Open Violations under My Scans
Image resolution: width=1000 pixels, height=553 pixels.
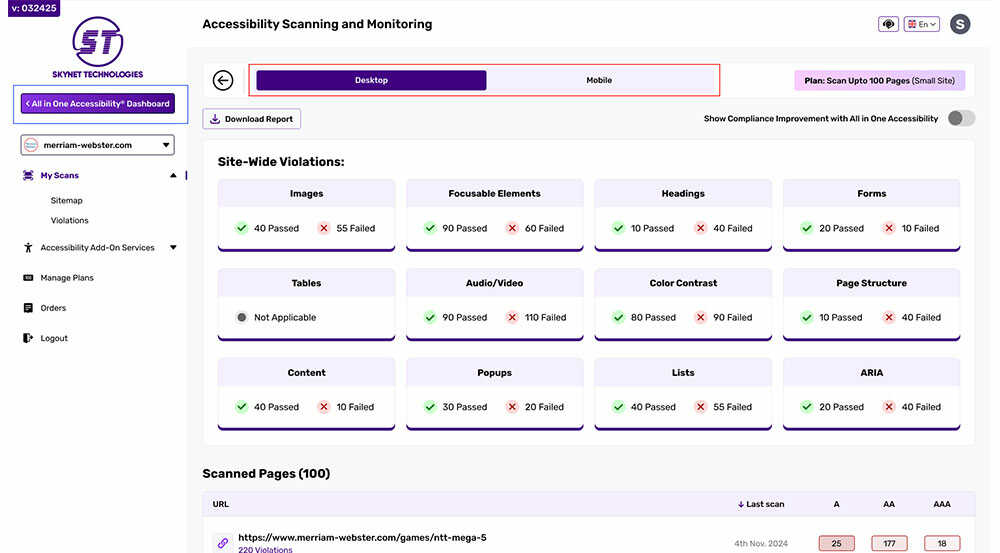pyautogui.click(x=69, y=220)
